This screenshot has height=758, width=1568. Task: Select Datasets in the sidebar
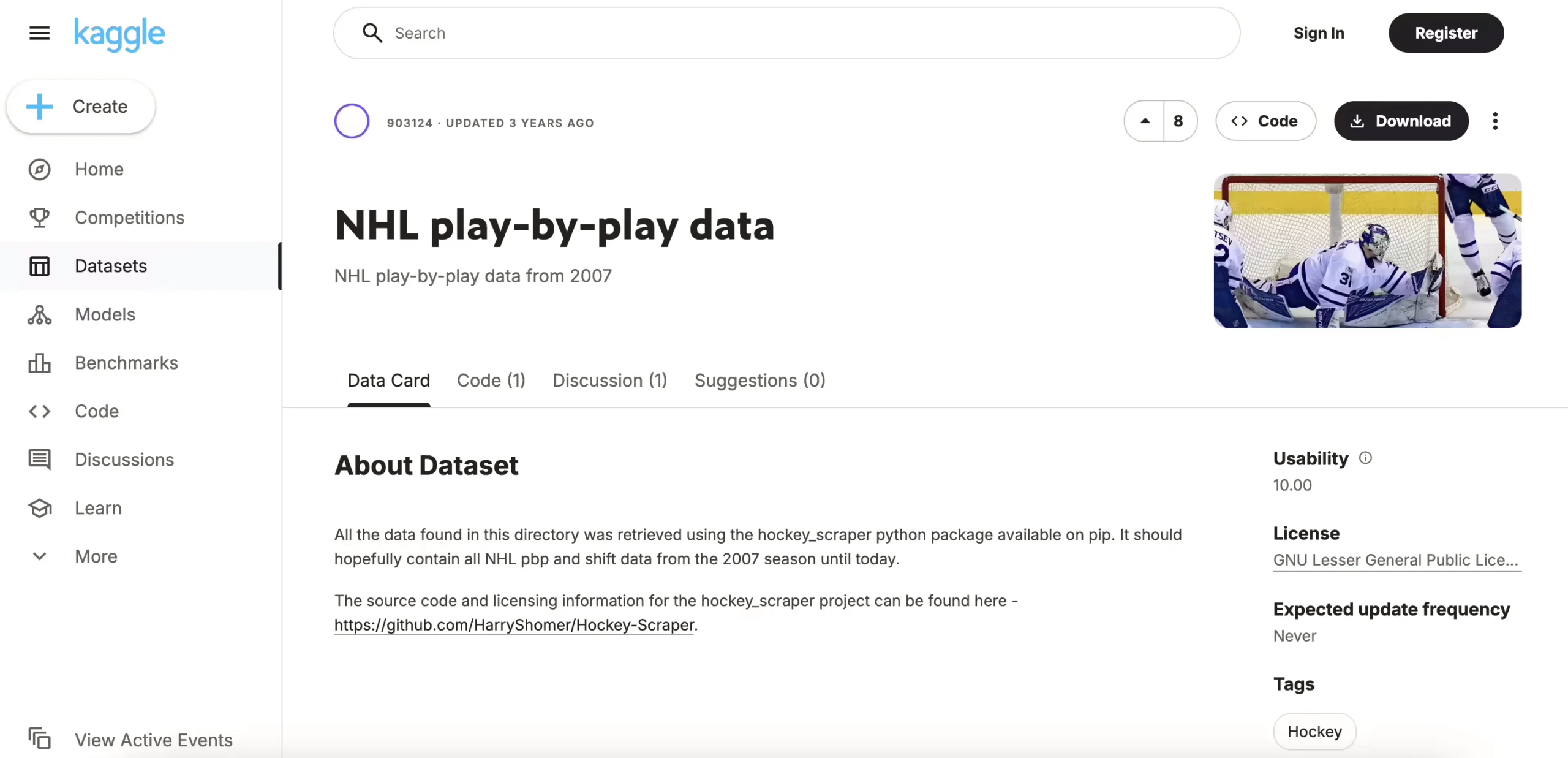pos(141,266)
